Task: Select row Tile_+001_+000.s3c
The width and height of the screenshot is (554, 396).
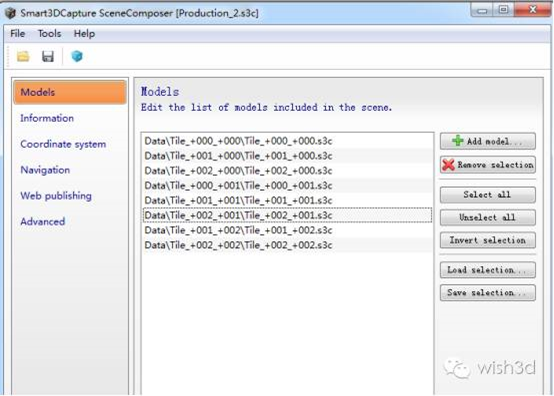Action: pyautogui.click(x=287, y=156)
